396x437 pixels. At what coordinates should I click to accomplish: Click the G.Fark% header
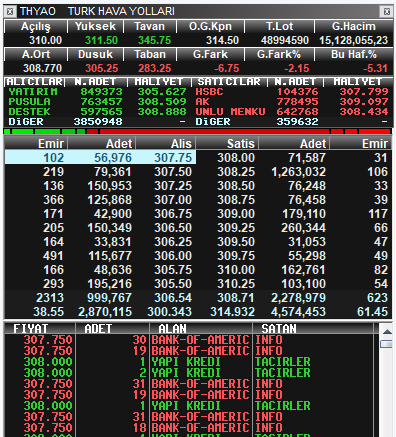pos(279,54)
